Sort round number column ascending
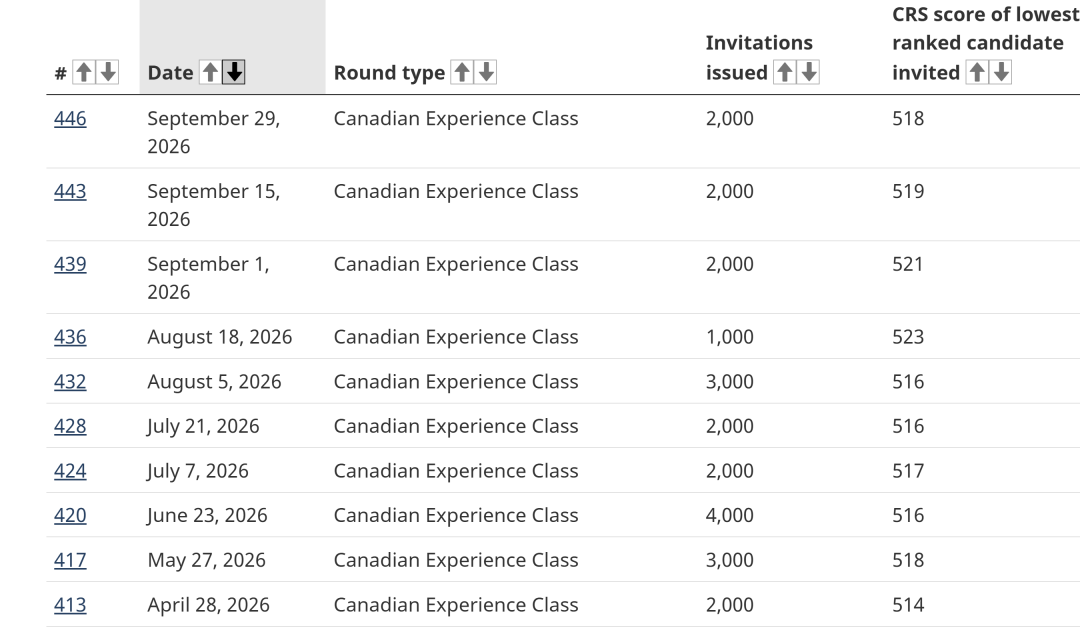1080x636 pixels. 83,72
